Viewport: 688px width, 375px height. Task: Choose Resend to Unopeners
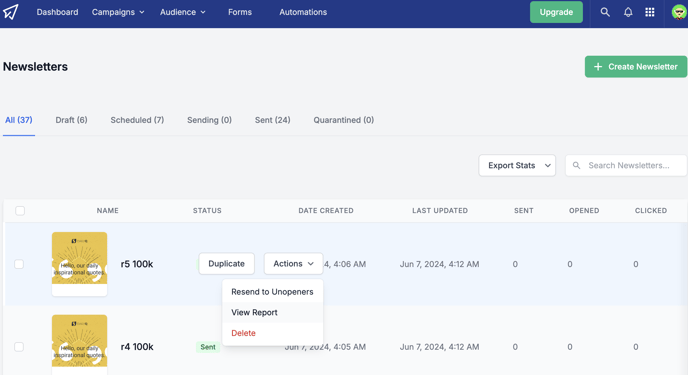tap(272, 292)
